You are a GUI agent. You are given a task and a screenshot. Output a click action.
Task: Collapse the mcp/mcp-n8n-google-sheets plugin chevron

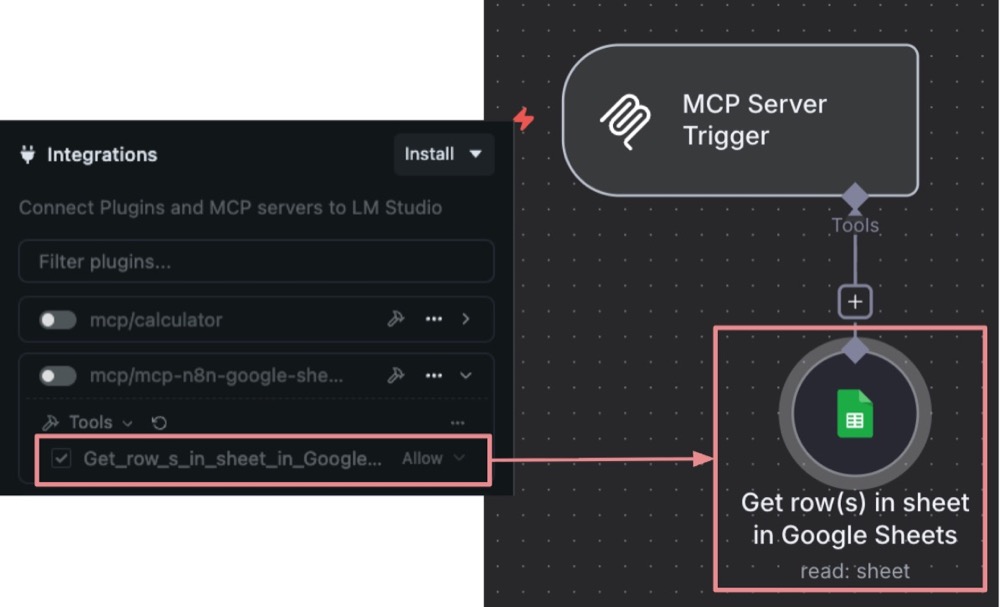click(466, 376)
